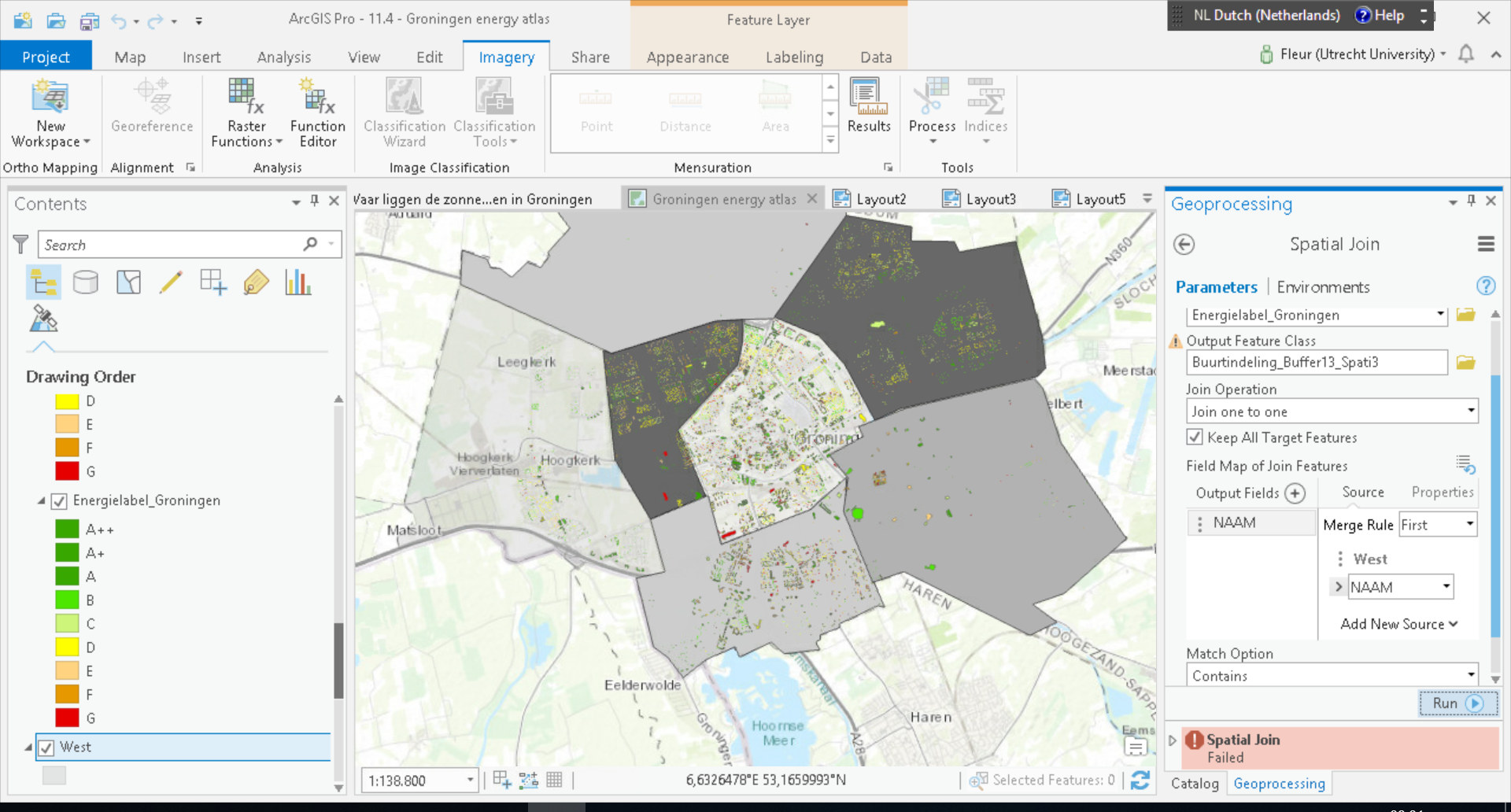Open the Results mensuration icon

click(x=869, y=105)
